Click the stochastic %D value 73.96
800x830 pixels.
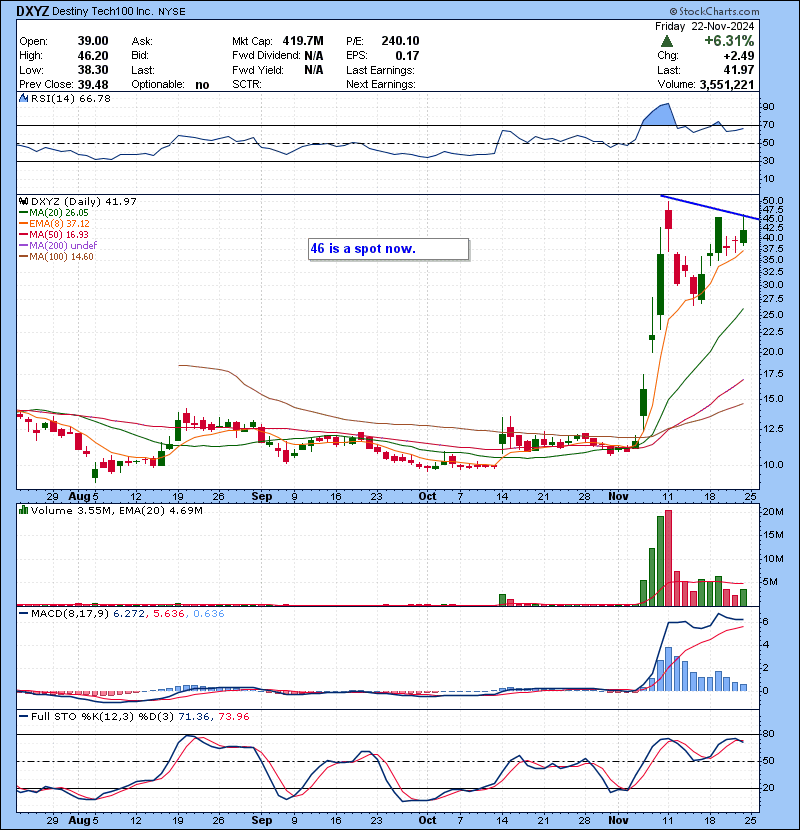point(233,716)
